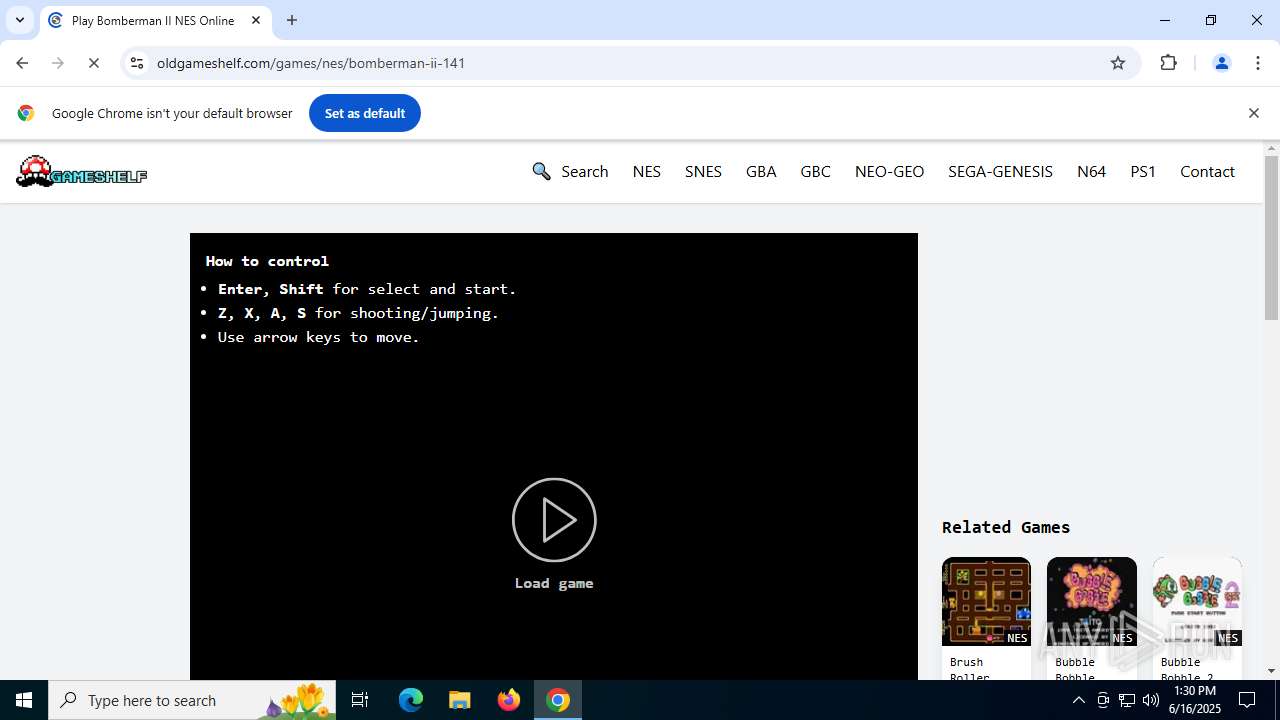Viewport: 1280px width, 720px height.
Task: Open Task View on the taskbar
Action: click(360, 700)
